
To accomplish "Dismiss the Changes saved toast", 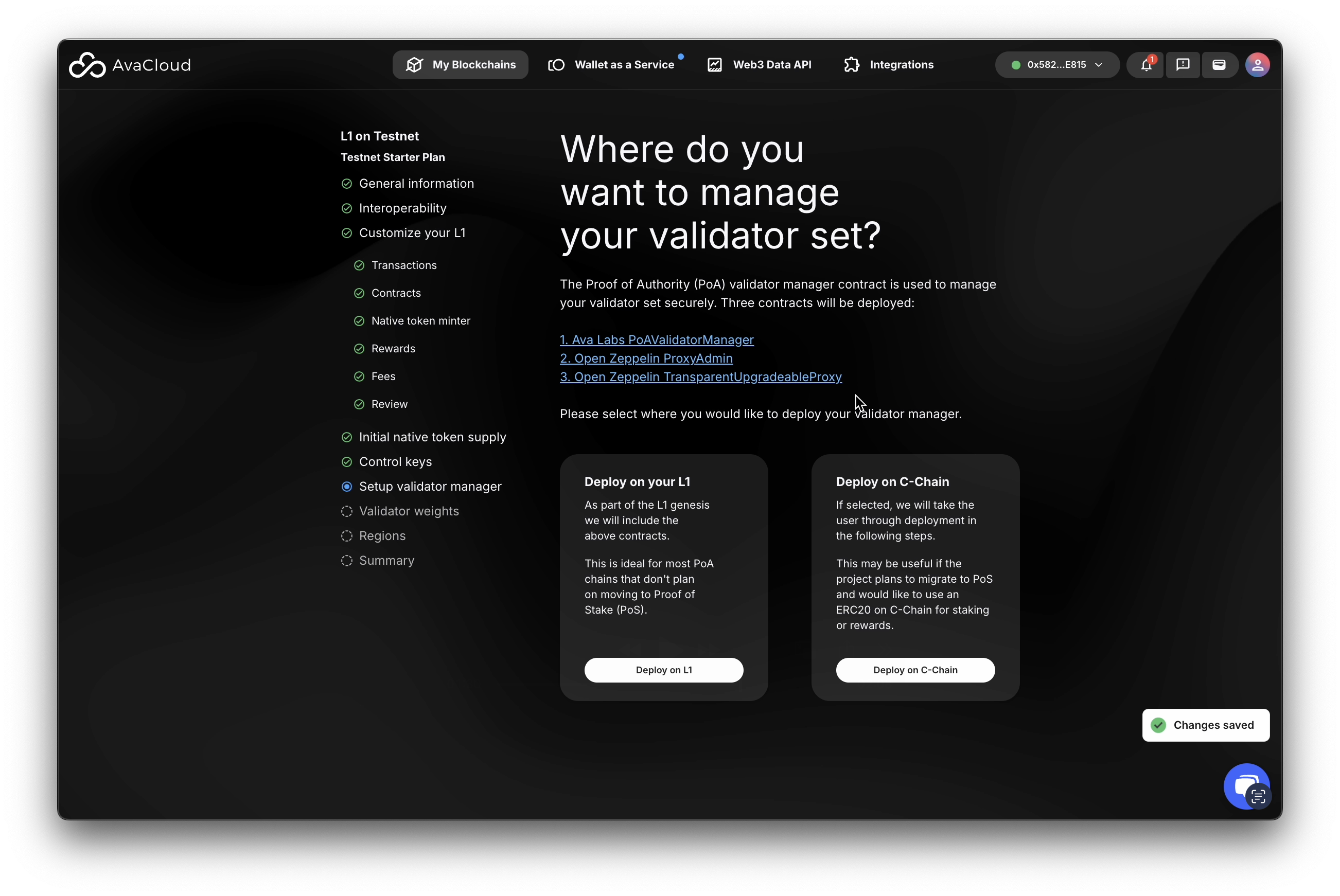I will pyautogui.click(x=1205, y=725).
